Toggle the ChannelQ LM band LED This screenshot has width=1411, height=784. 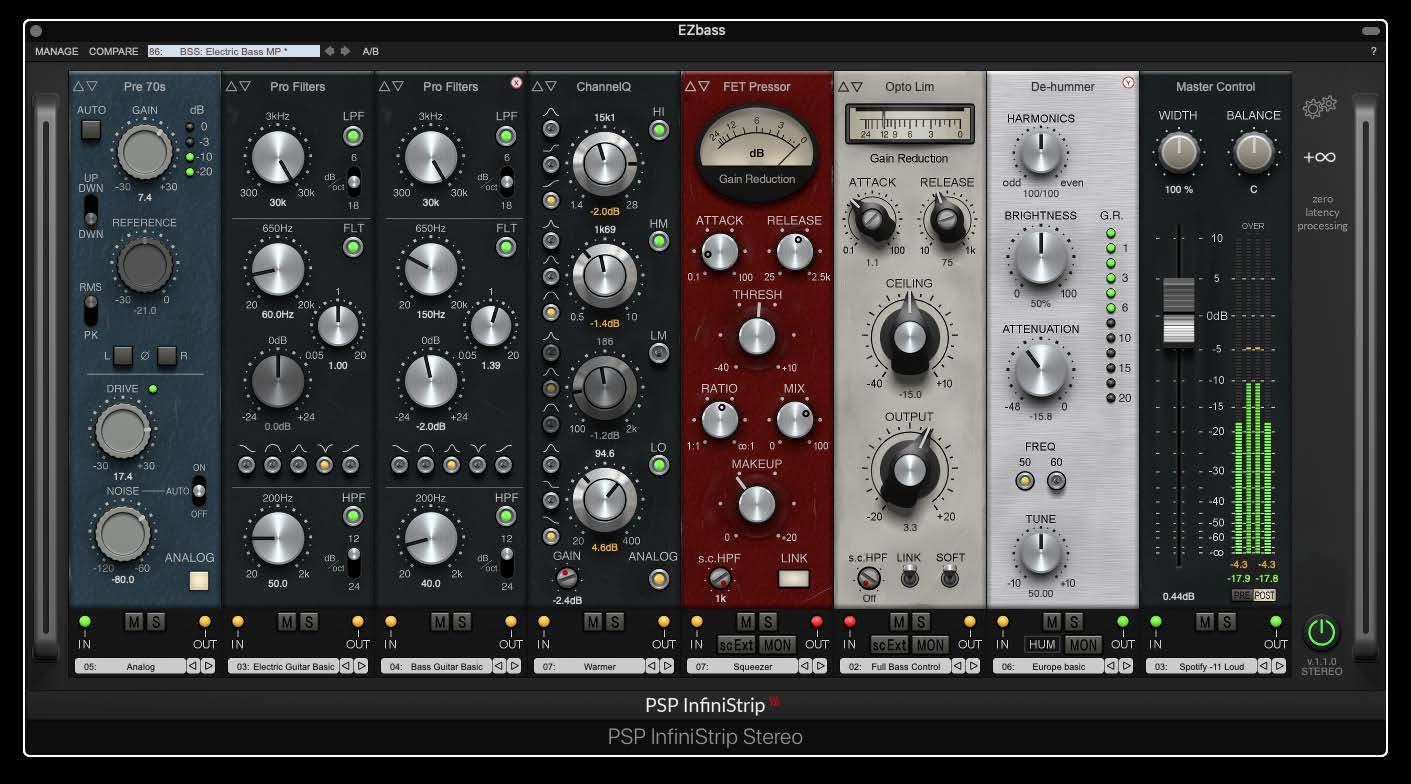click(659, 352)
